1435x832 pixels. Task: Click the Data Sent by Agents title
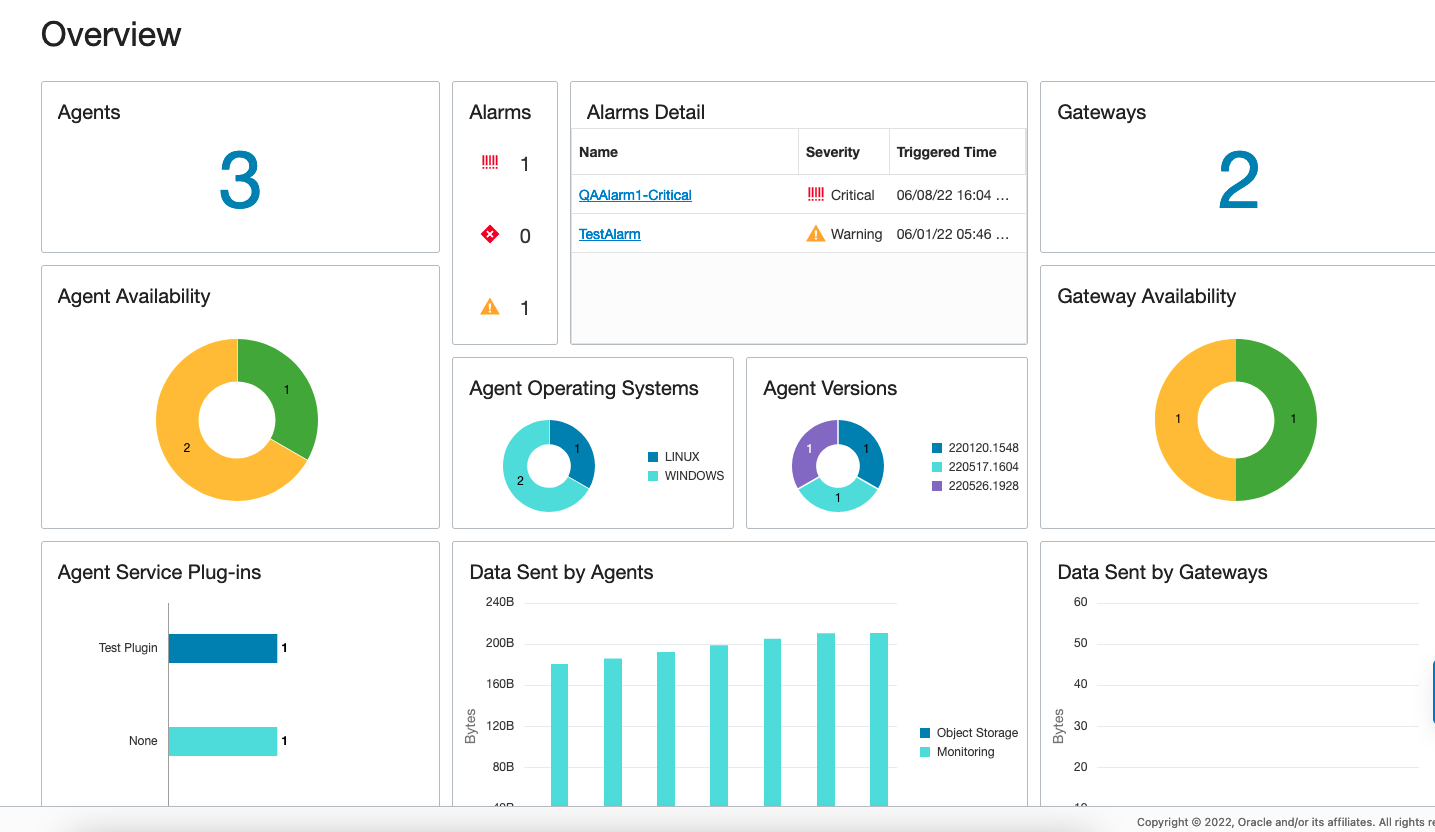point(561,572)
